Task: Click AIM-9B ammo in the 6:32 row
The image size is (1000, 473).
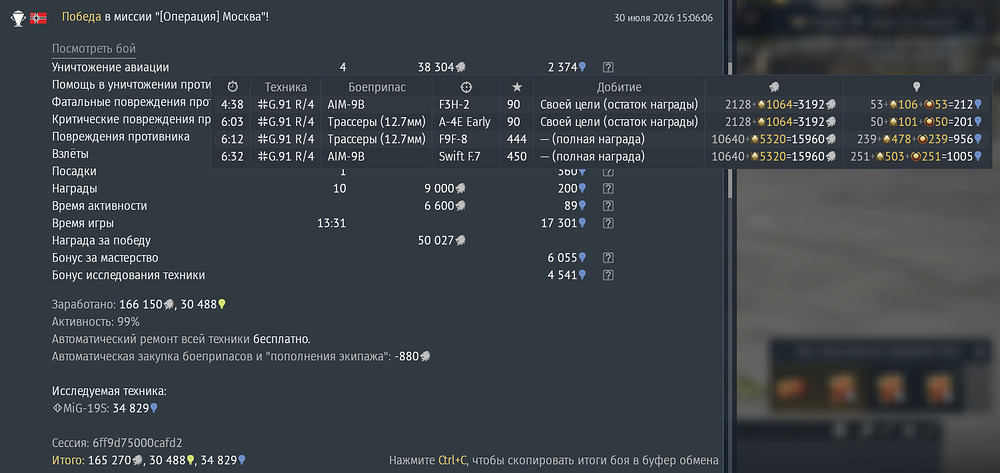Action: 346,156
